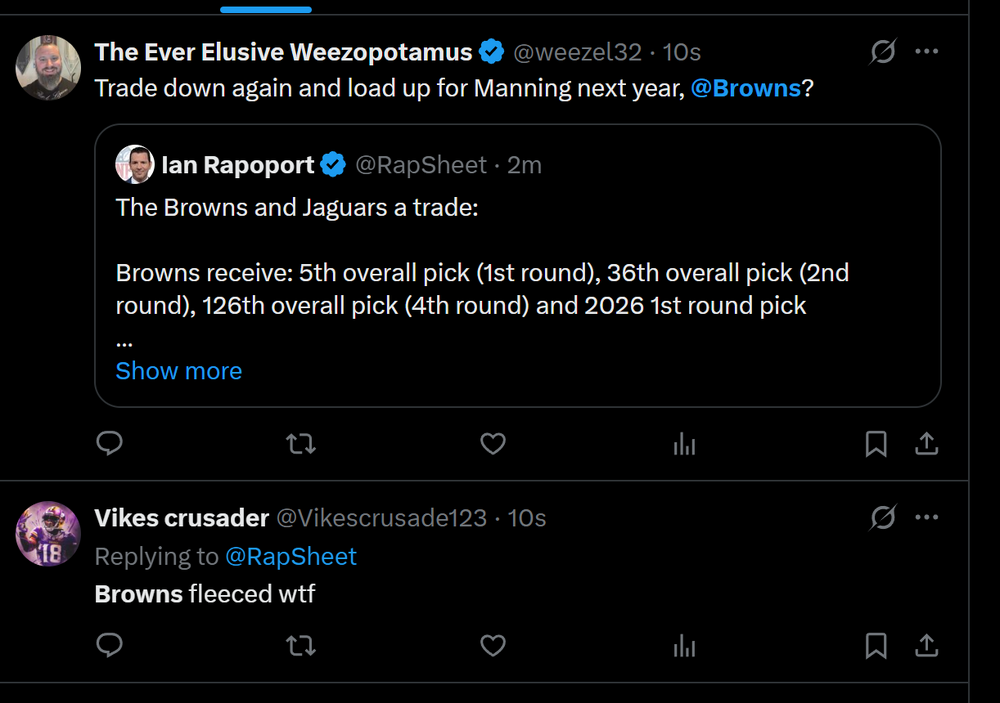
Task: Open more options for Vikes crusader tweet
Action: coord(927,518)
